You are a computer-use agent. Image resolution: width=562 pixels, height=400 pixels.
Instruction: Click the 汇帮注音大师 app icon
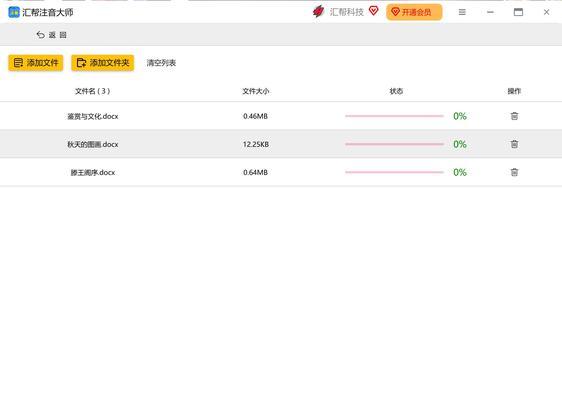[14, 12]
